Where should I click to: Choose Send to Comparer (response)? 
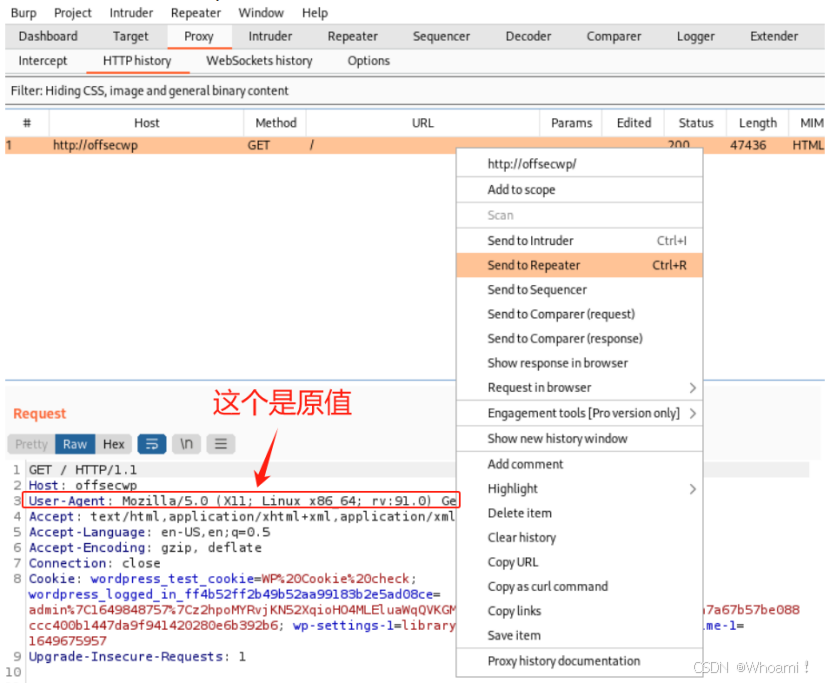580,338
